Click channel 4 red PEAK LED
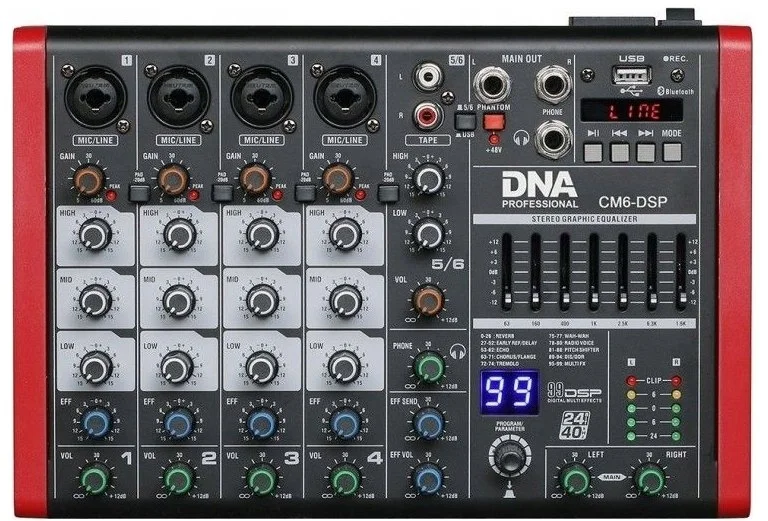Viewport: 768px width, 521px height. [x=360, y=195]
